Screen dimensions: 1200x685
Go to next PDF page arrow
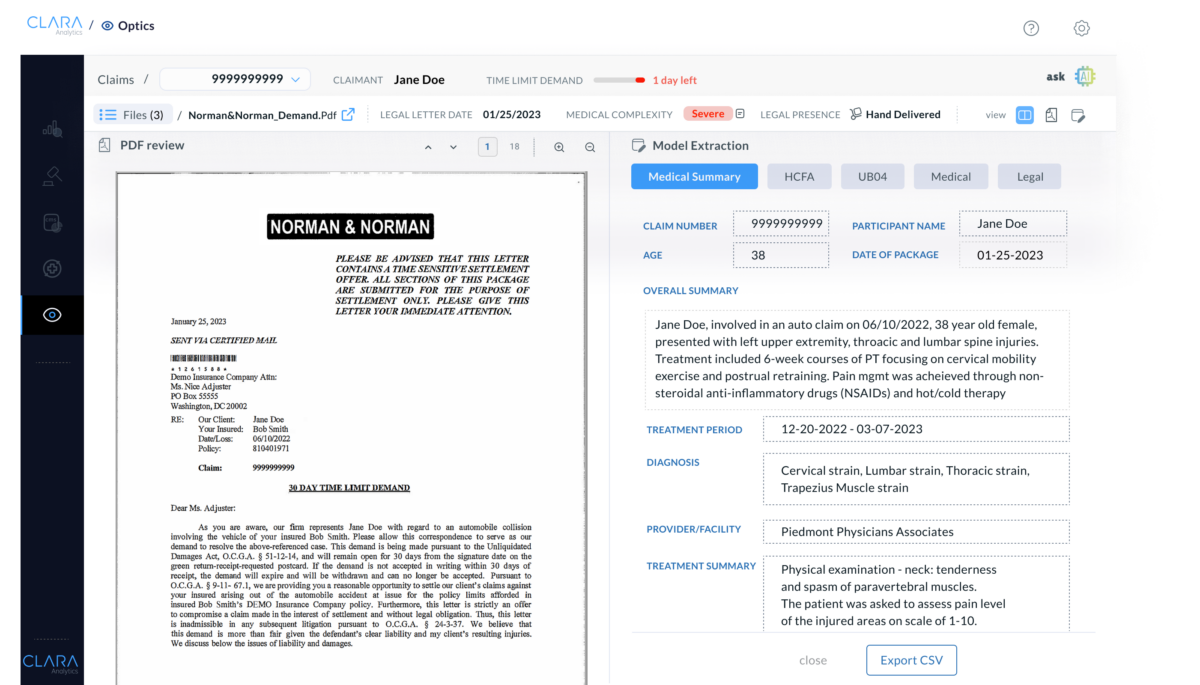click(x=453, y=147)
